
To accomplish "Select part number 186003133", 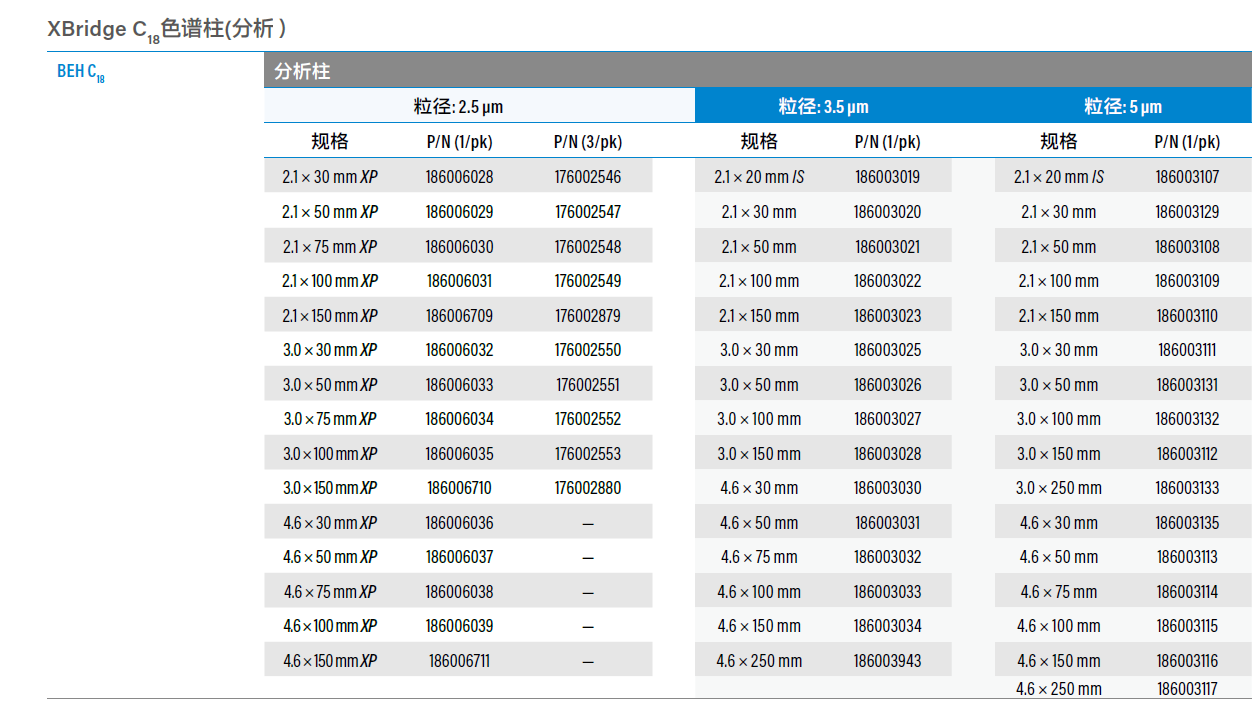I will point(1187,488).
